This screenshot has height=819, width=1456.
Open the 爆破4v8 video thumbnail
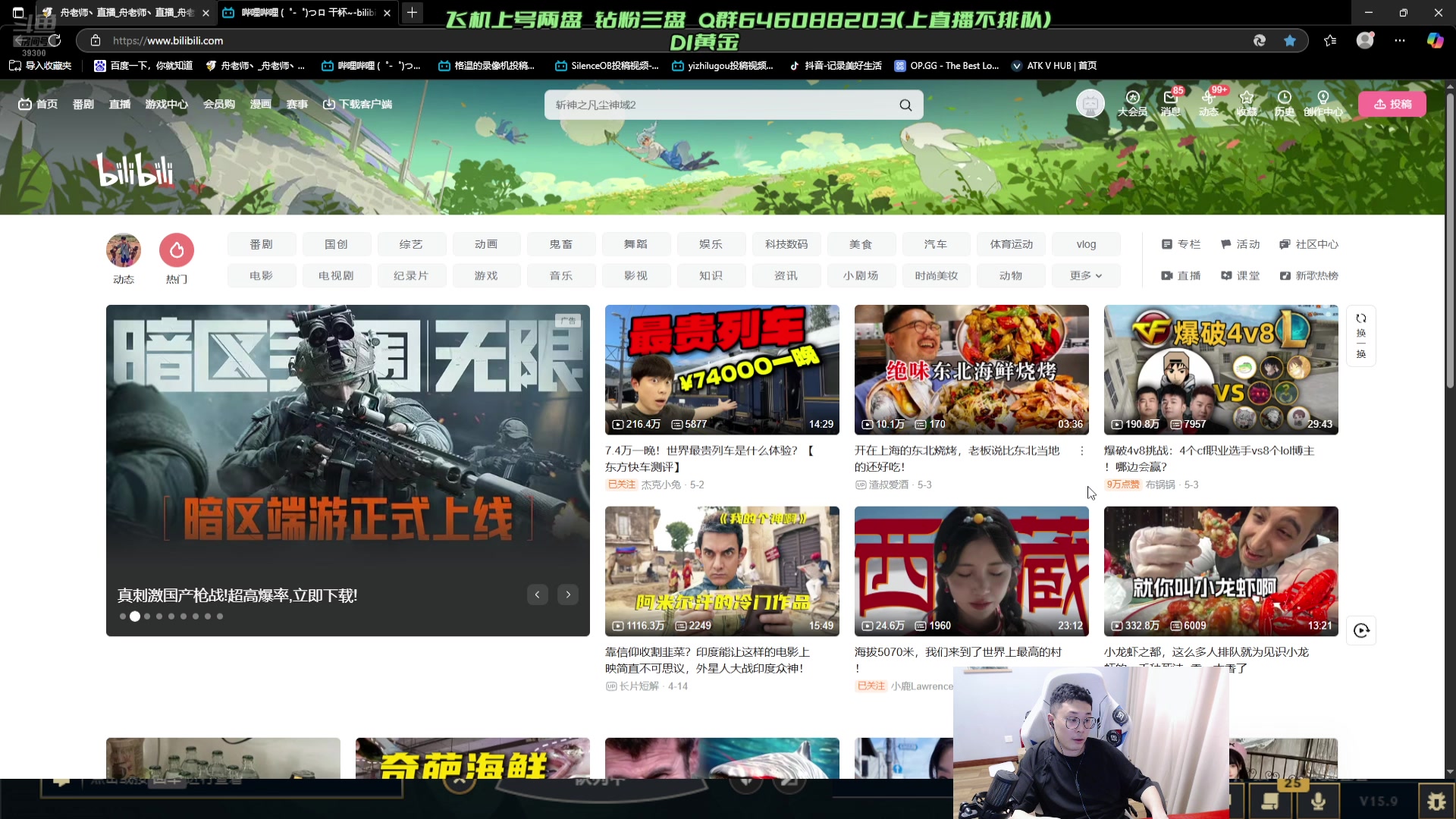tap(1221, 369)
